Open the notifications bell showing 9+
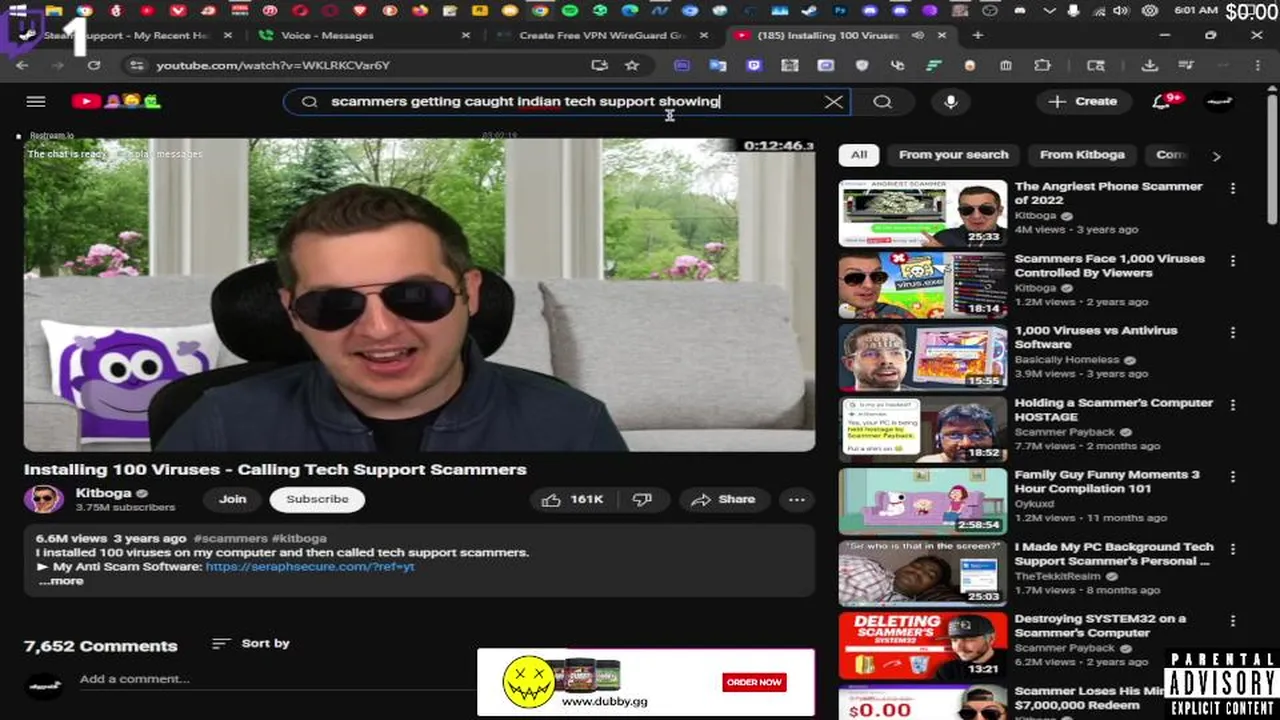1280x720 pixels. coord(1162,101)
